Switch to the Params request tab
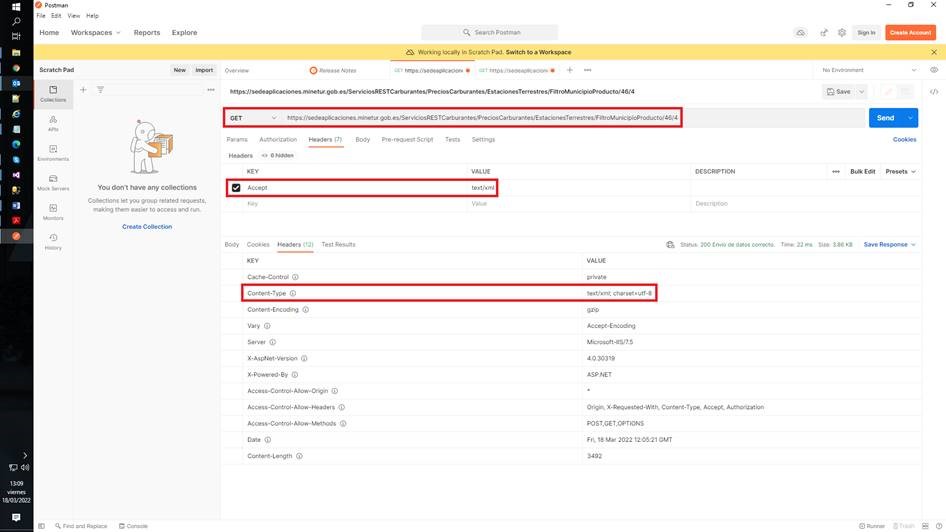Image resolution: width=946 pixels, height=532 pixels. (237, 139)
